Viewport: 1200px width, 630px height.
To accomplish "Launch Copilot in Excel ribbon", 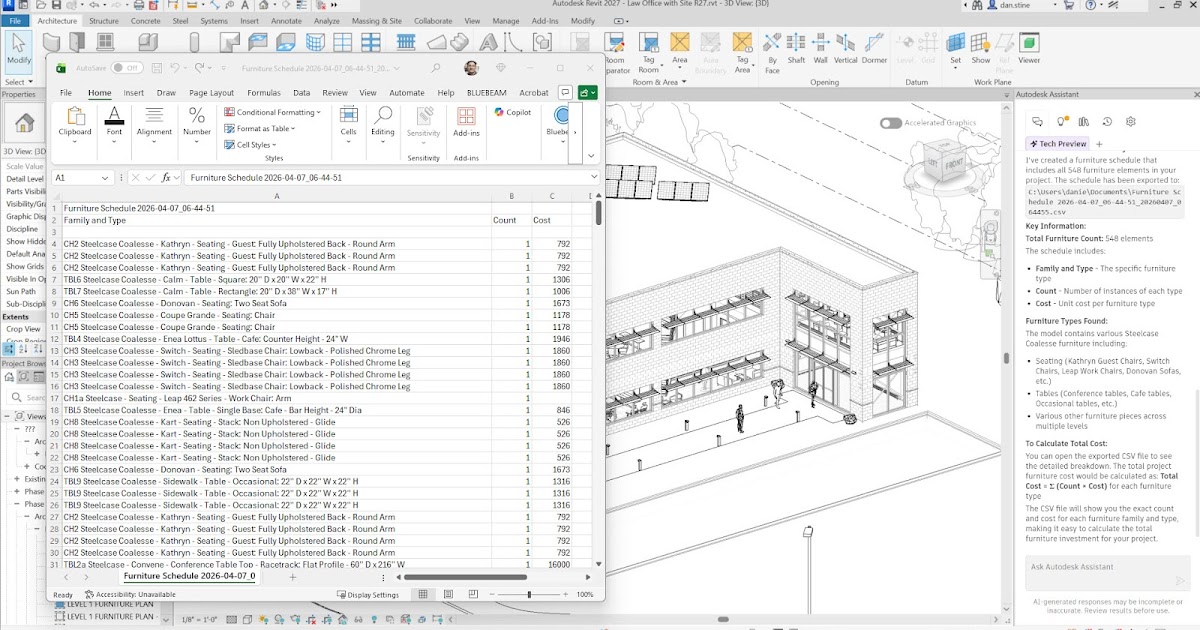I will [x=513, y=112].
